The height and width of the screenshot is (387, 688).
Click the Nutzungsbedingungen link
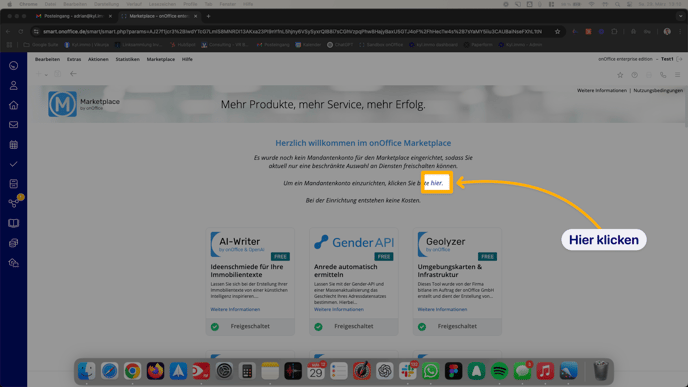pos(658,90)
